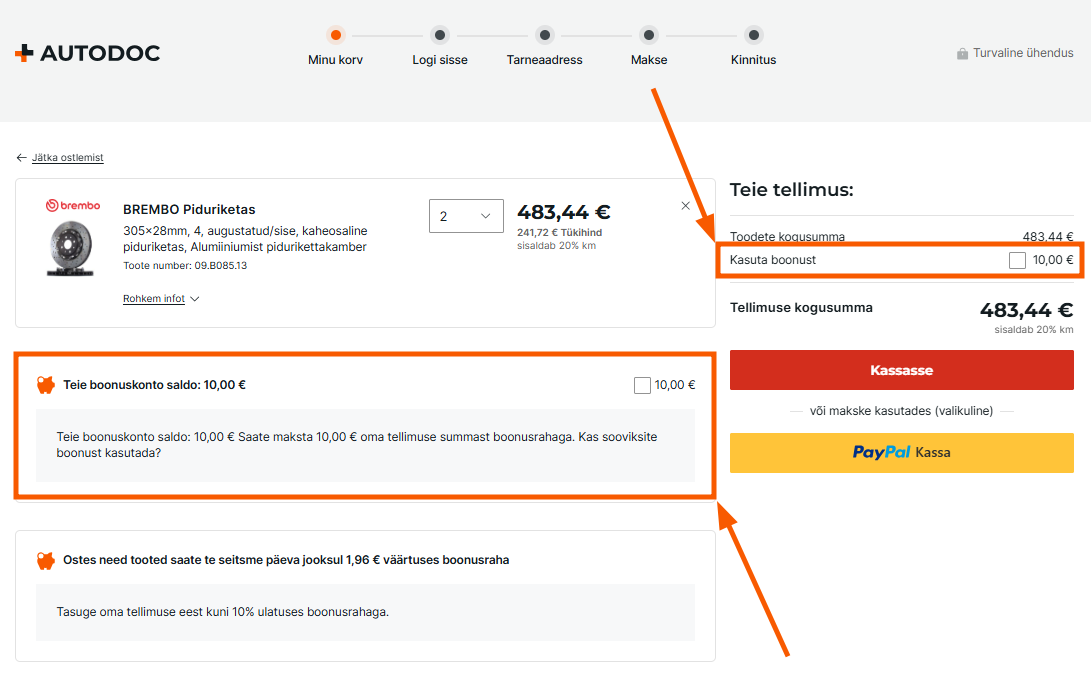The height and width of the screenshot is (678, 1091).
Task: Enable the 10,00 € bonus account checkbox
Action: pyautogui.click(x=642, y=385)
